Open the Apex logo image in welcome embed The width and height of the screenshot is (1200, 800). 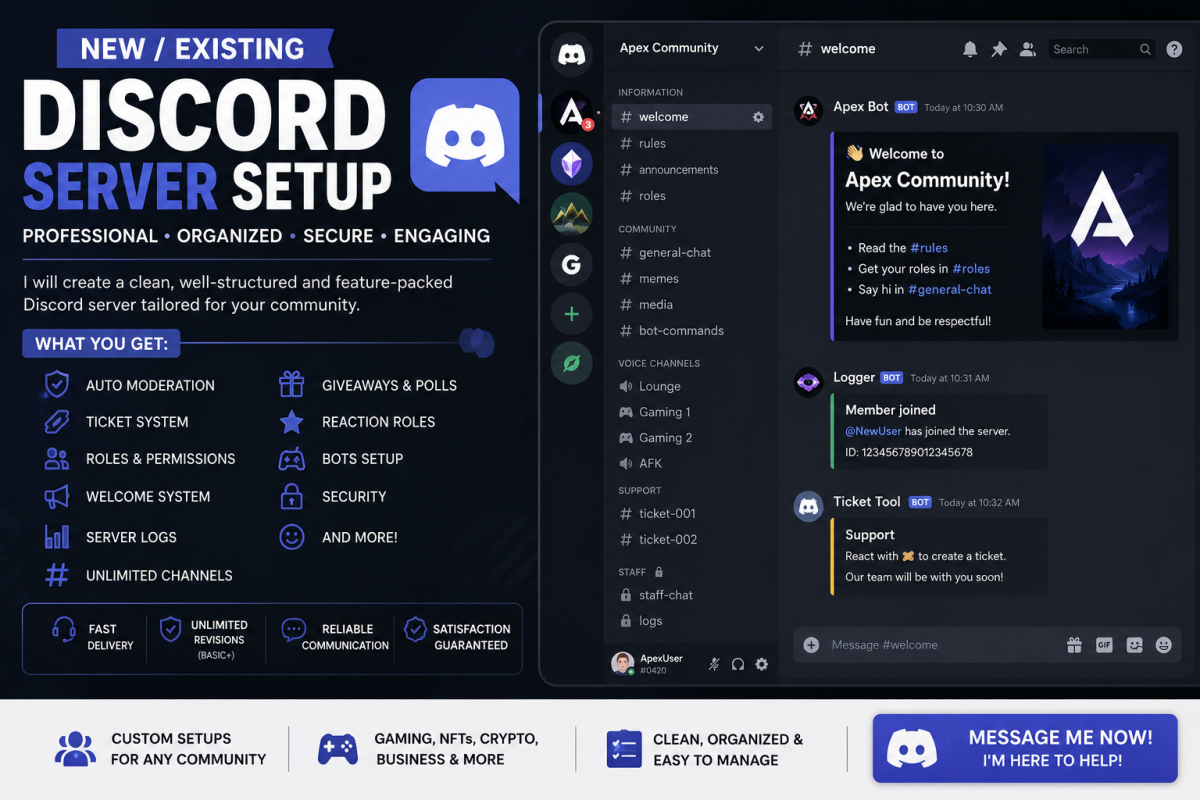1104,237
